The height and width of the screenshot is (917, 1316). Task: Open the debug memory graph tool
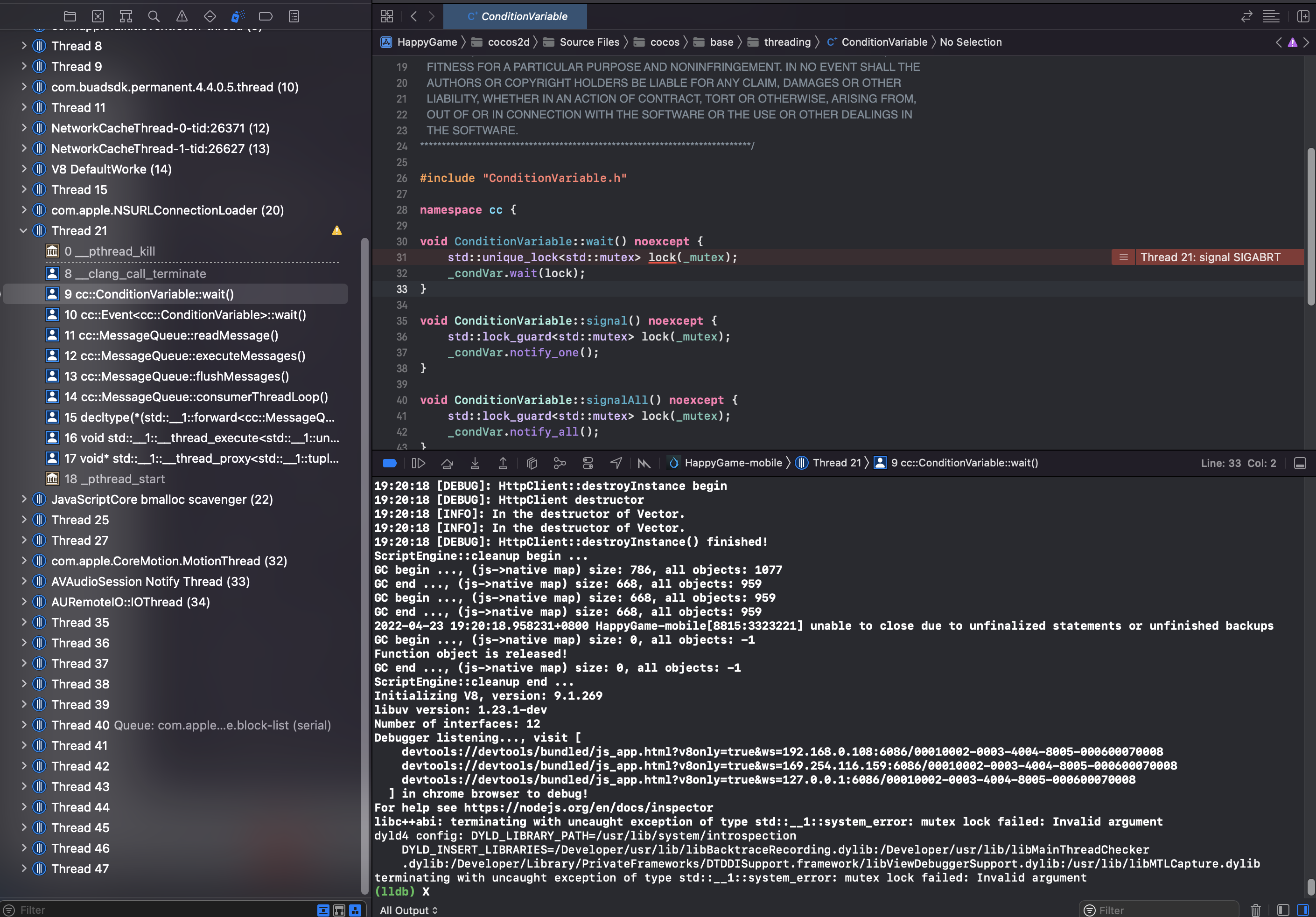coord(560,463)
